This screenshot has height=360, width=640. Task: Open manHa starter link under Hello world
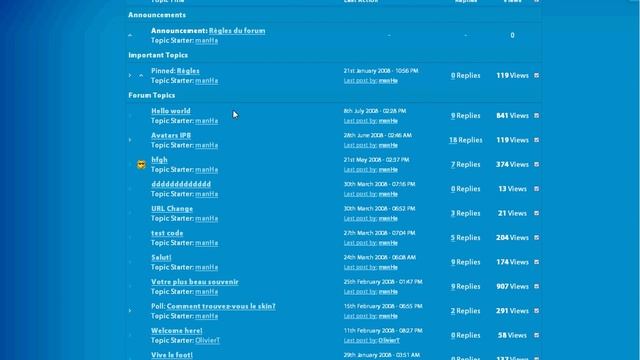click(207, 121)
